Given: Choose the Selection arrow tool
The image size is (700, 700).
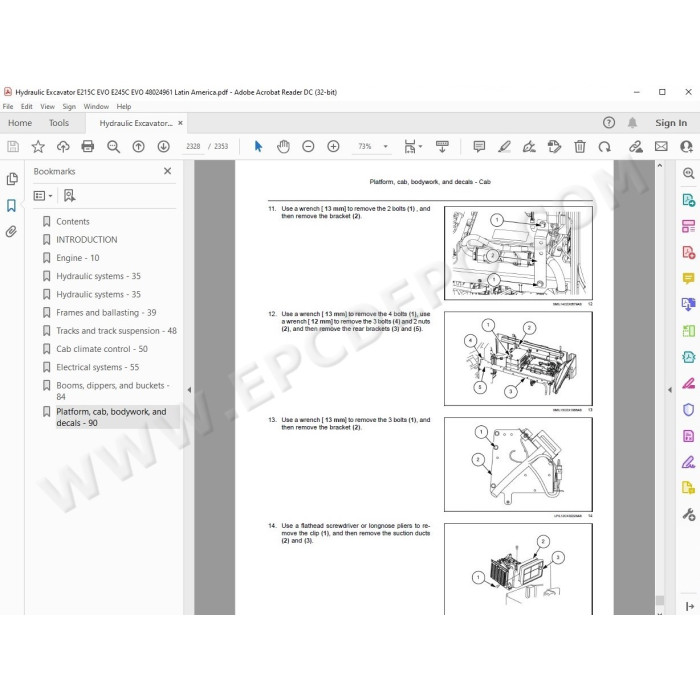Looking at the screenshot, I should 258,146.
